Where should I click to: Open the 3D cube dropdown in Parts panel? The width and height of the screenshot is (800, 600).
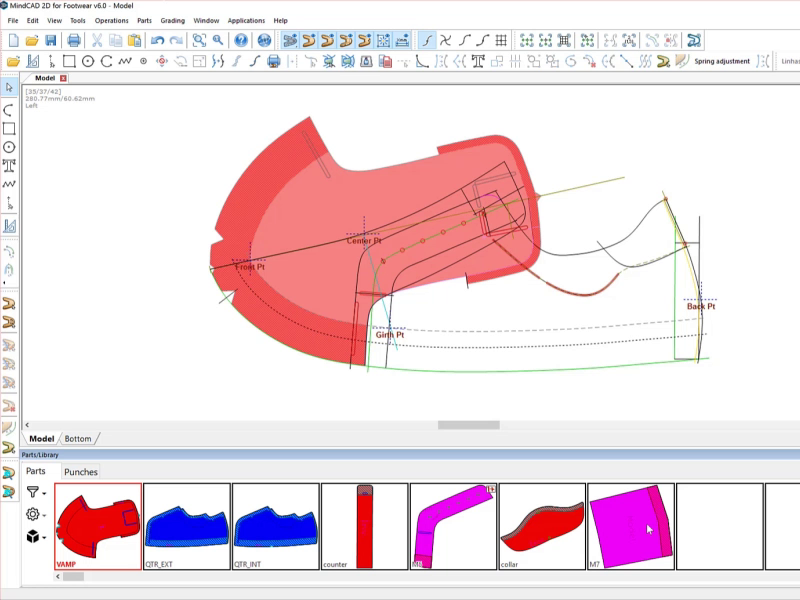36,537
